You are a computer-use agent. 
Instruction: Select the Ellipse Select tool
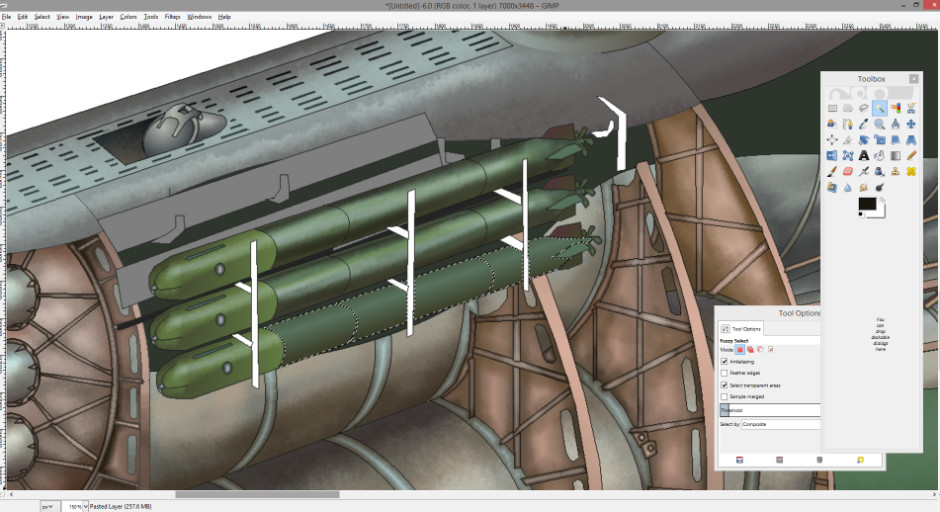click(848, 109)
